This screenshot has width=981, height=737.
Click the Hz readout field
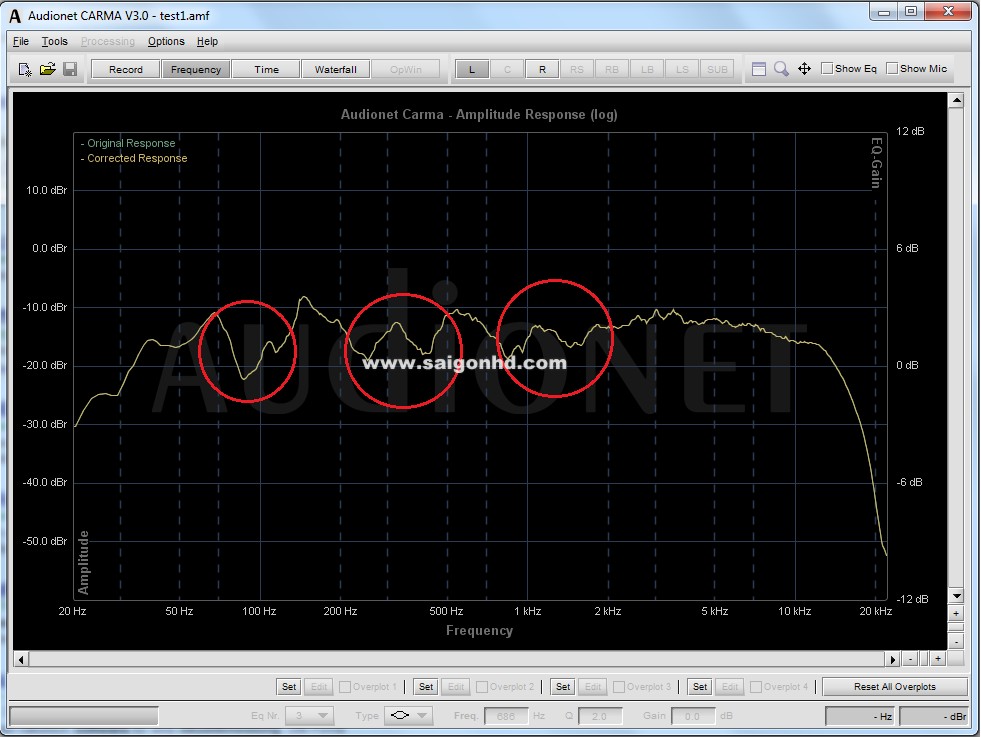pos(860,716)
